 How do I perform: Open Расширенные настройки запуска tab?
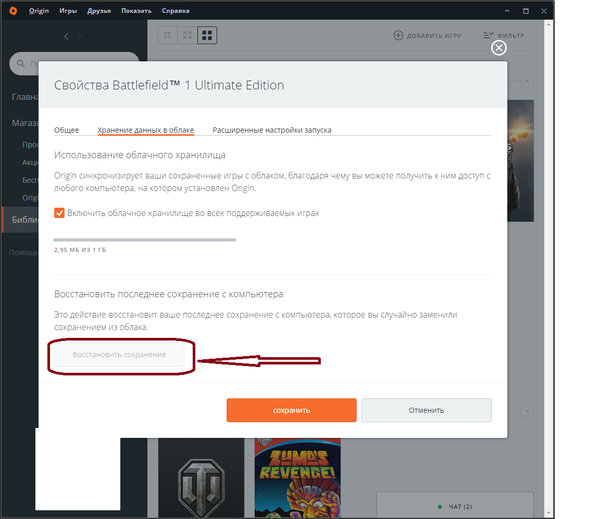tap(272, 130)
